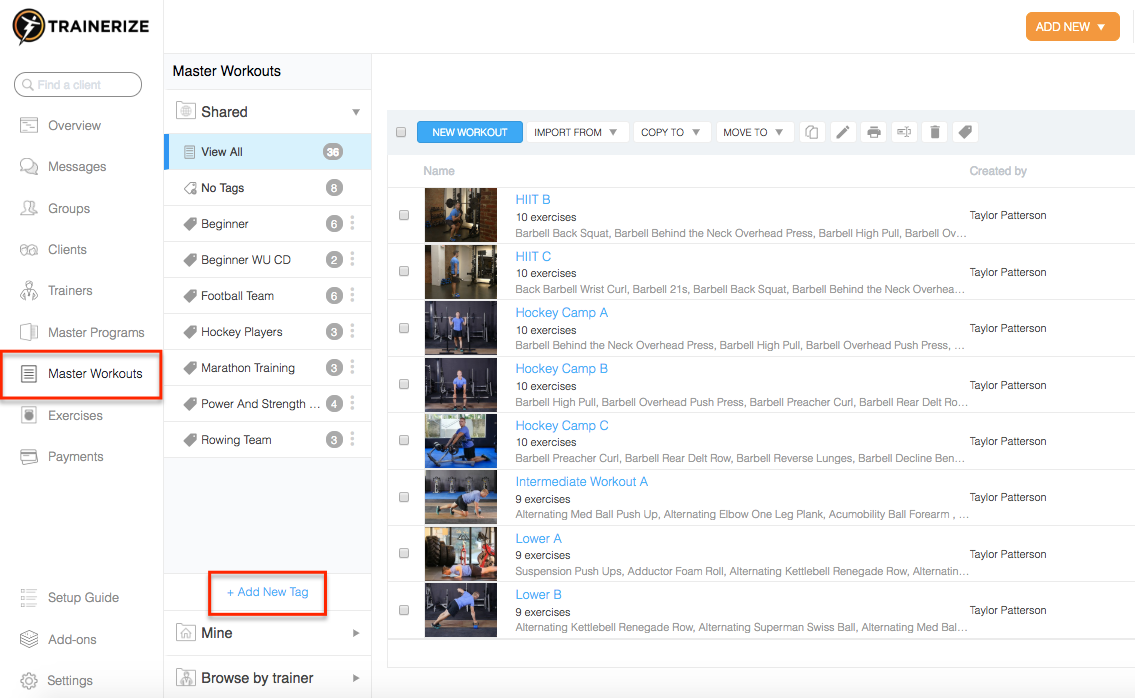Click the Add New Tag link
Image resolution: width=1135 pixels, height=698 pixels.
(268, 592)
